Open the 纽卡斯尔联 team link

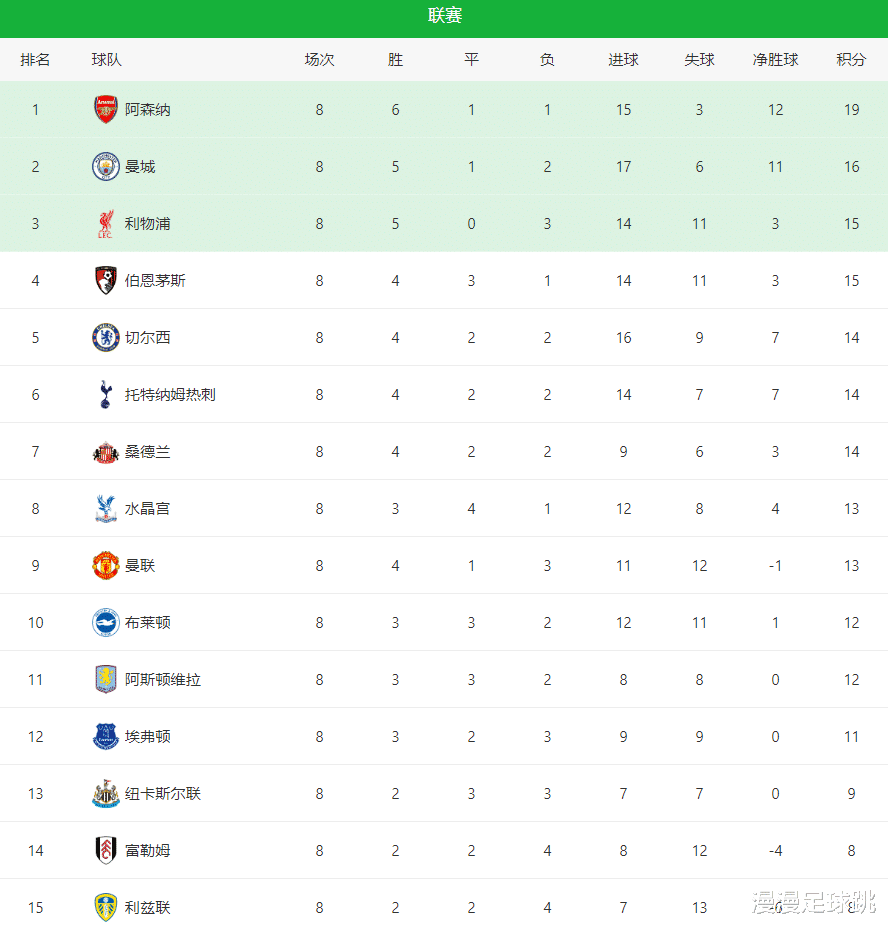pyautogui.click(x=162, y=794)
